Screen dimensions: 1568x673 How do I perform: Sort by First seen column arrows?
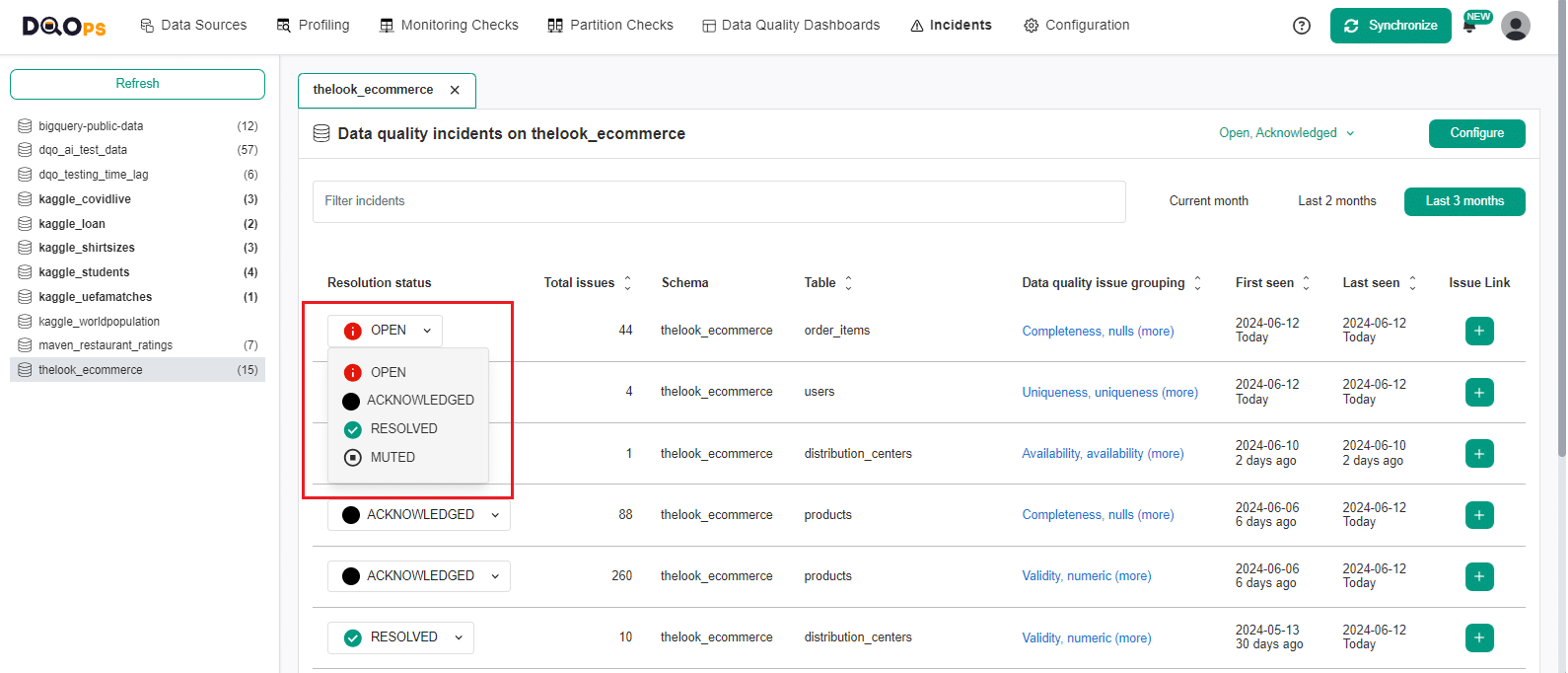[1306, 283]
